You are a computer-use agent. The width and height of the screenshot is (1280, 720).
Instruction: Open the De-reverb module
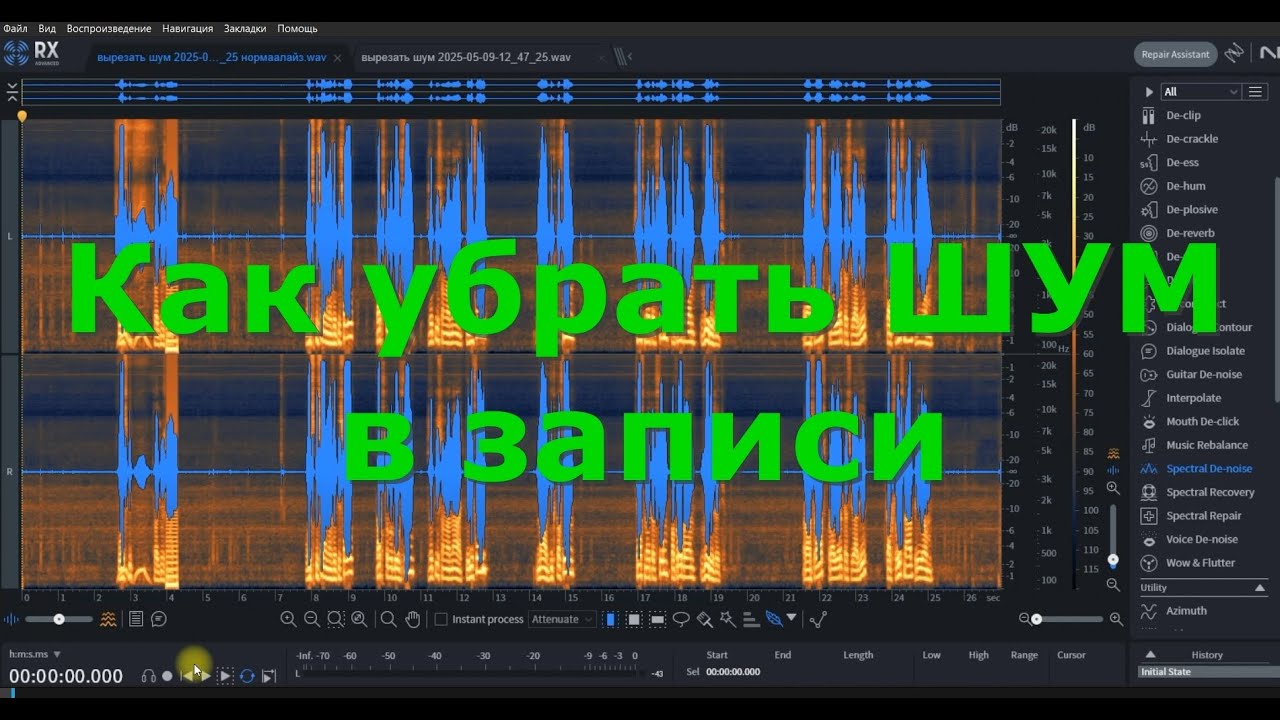tap(1189, 233)
